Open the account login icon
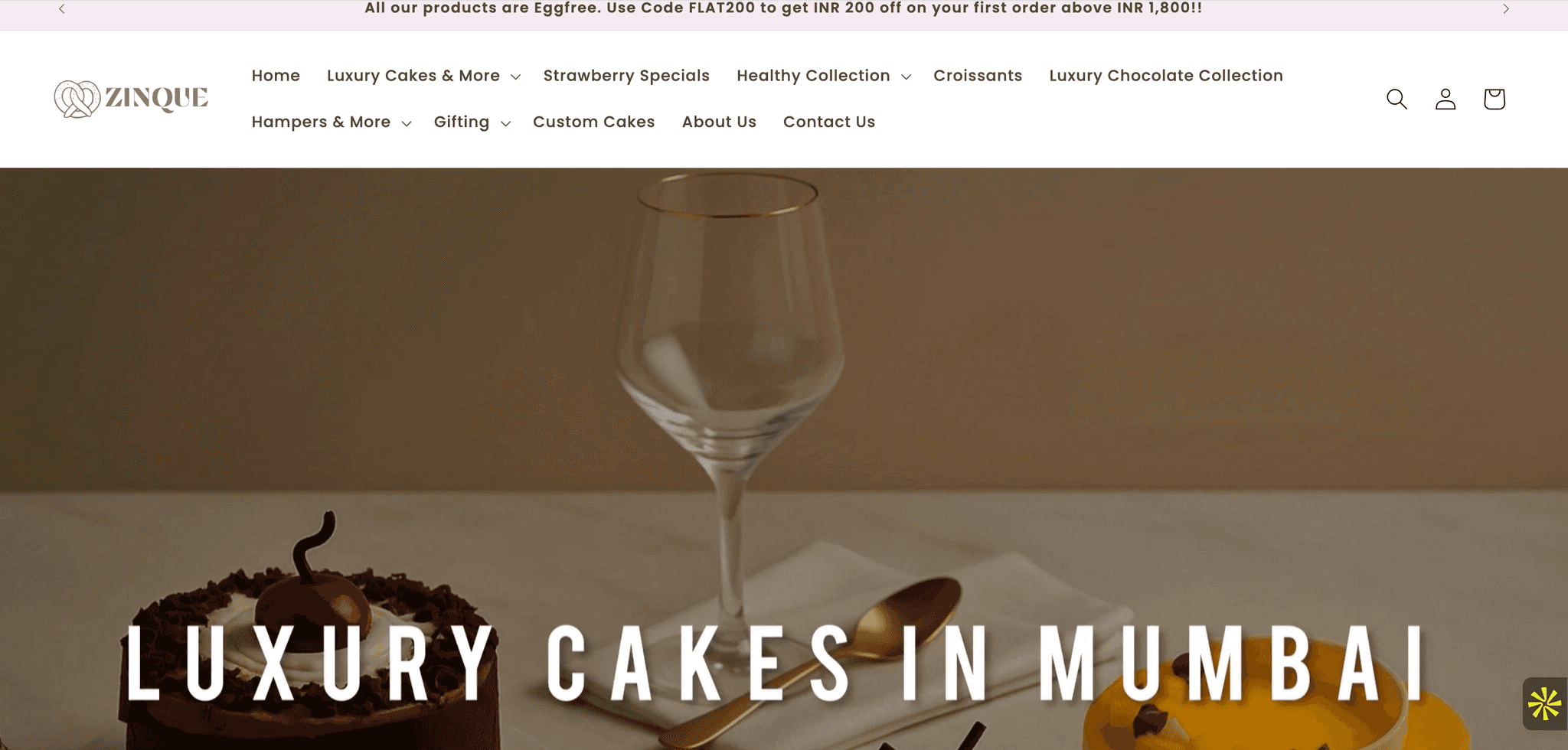 [1445, 99]
